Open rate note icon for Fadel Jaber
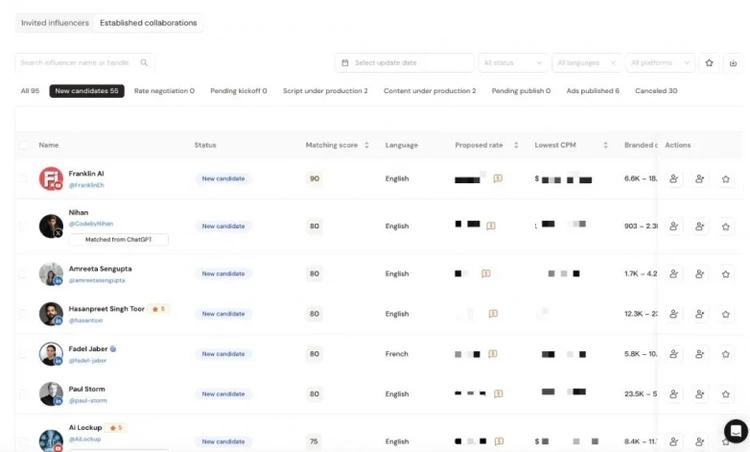Image resolution: width=750 pixels, height=452 pixels. click(x=493, y=354)
